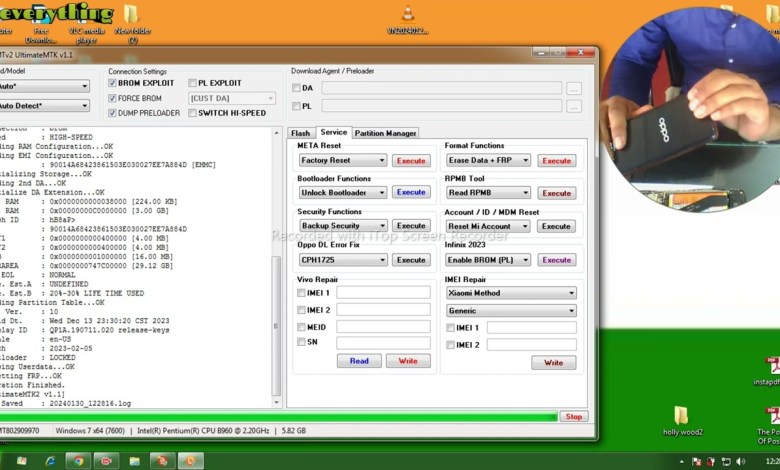This screenshot has width=780, height=470.
Task: Check IMEI 2 in the IMEI Repair section
Action: click(450, 345)
